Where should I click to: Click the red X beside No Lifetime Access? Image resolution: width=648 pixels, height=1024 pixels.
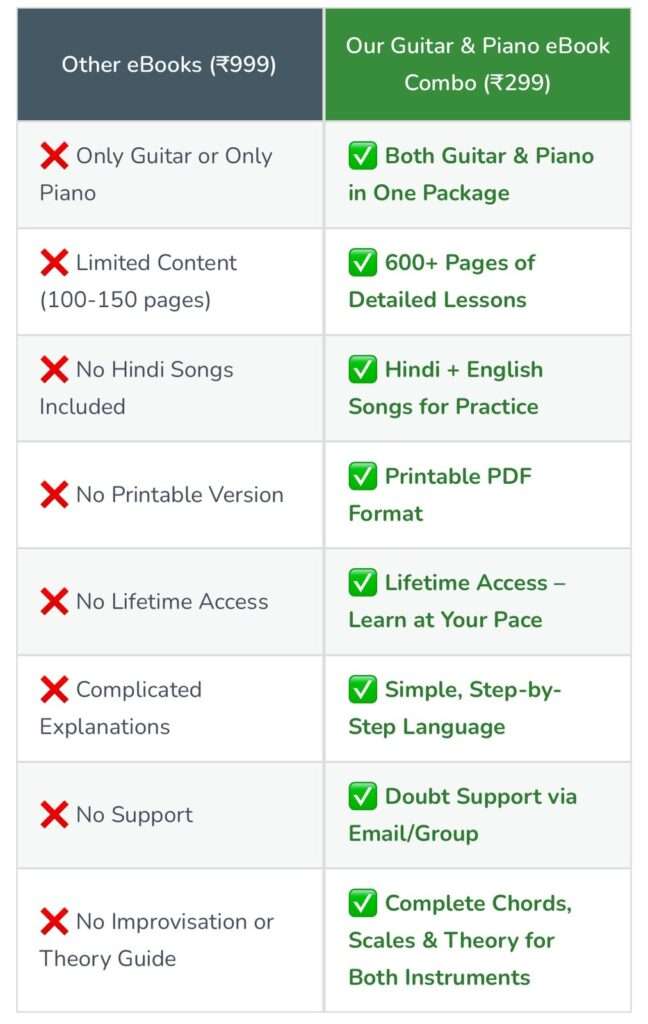pyautogui.click(x=54, y=601)
